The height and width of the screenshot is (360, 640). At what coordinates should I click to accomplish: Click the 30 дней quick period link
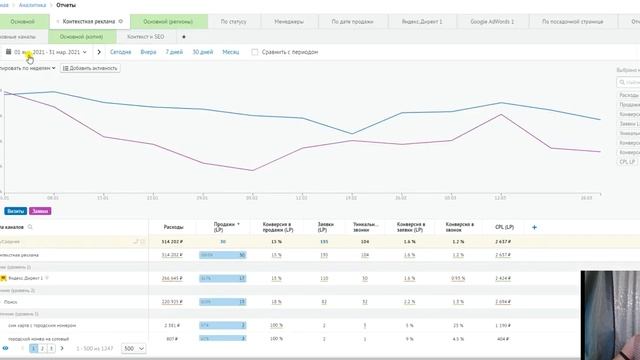tap(203, 52)
